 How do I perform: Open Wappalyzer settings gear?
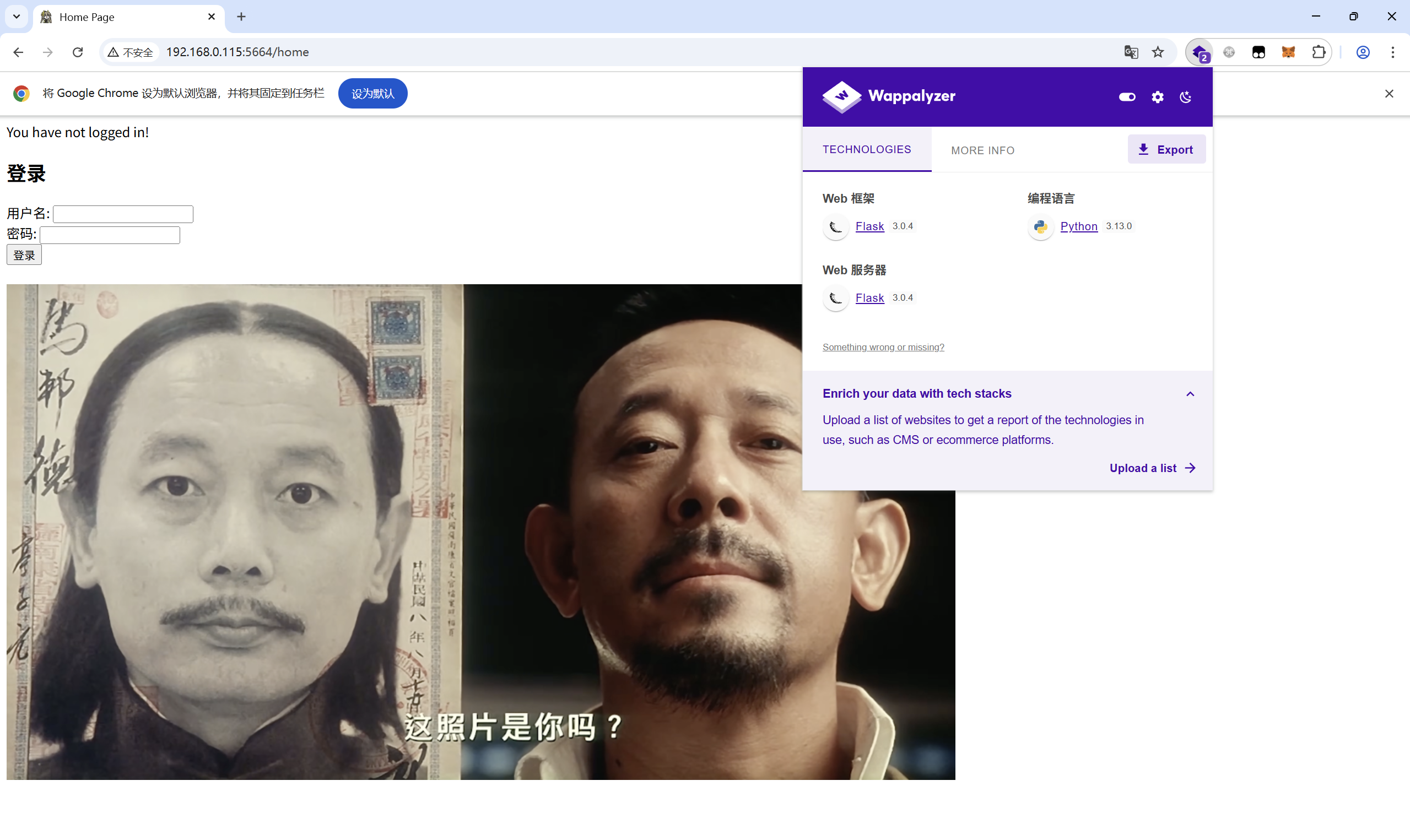pos(1158,97)
